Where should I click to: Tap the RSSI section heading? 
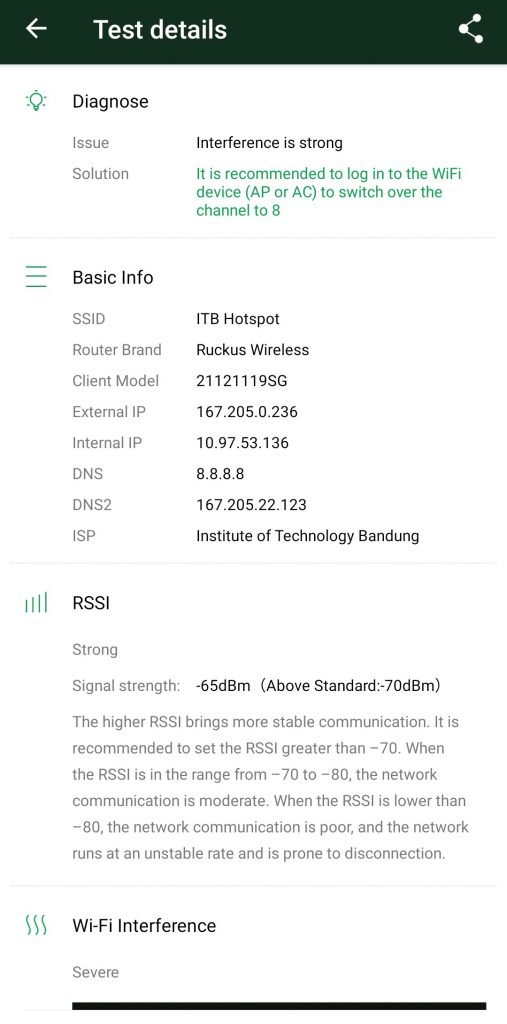(91, 603)
